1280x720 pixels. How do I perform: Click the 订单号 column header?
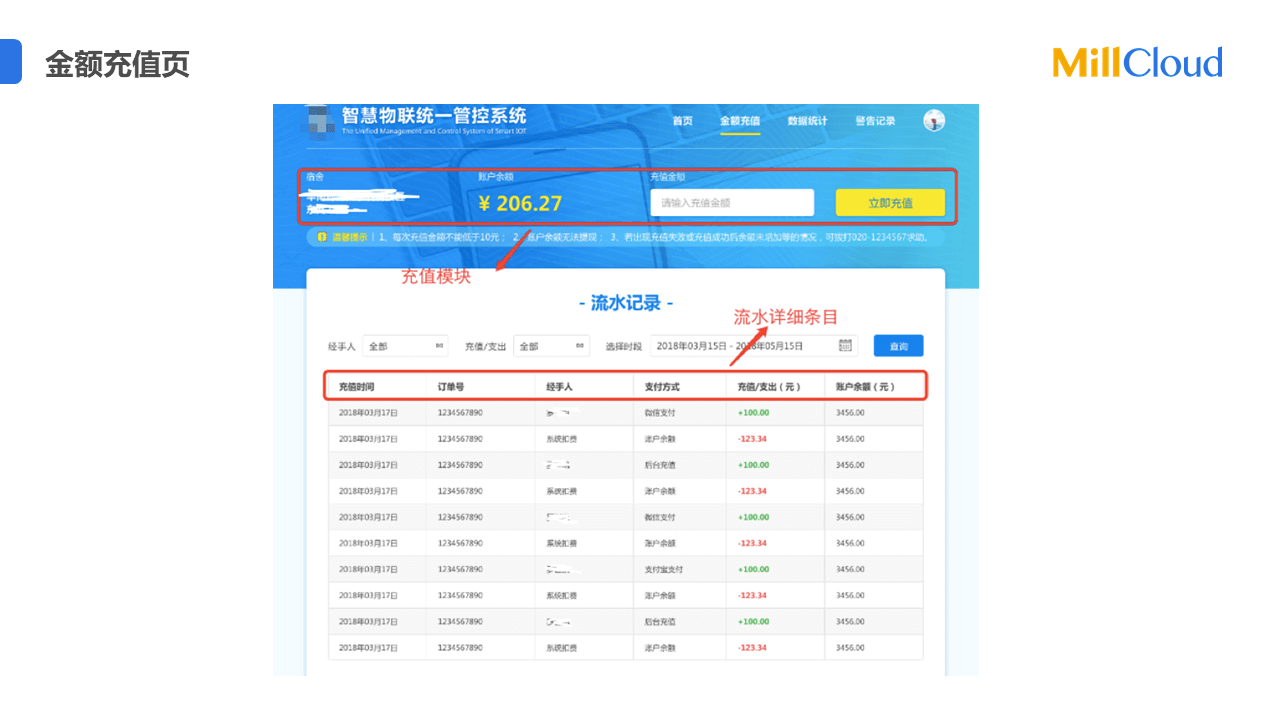tap(451, 387)
